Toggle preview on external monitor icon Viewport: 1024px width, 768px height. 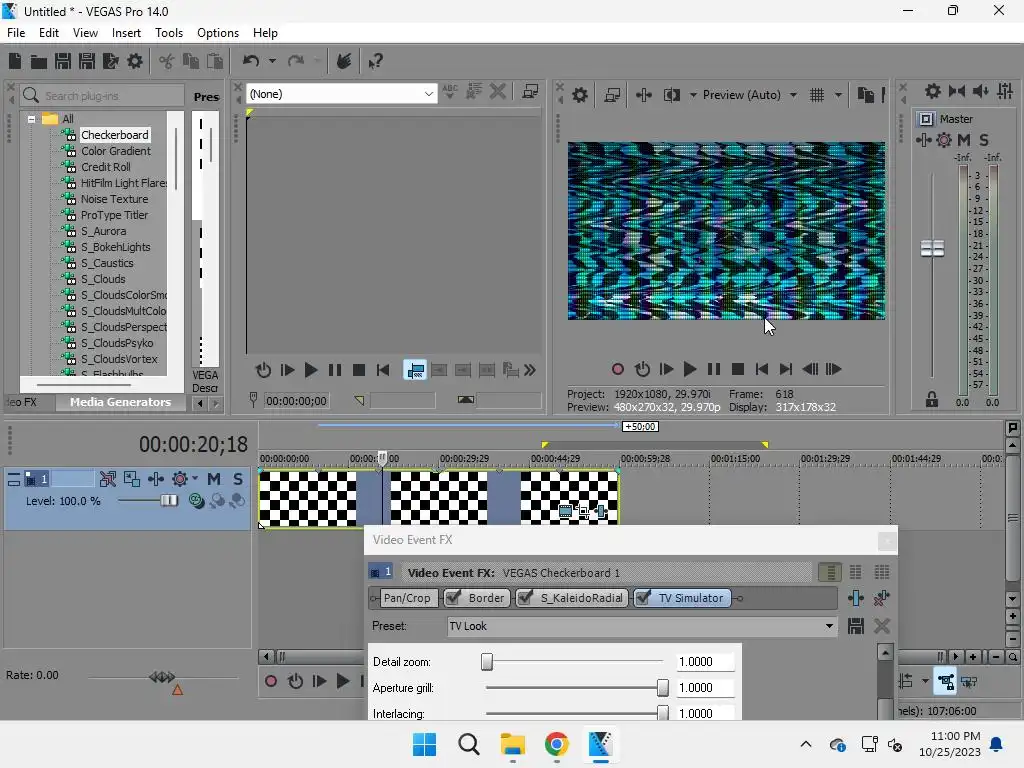[612, 95]
